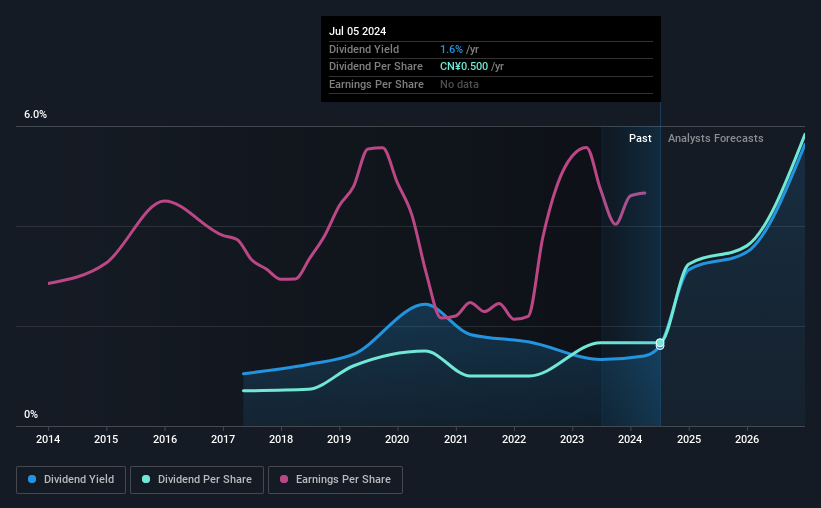The width and height of the screenshot is (821, 508).
Task: Select the 2018 x-axis label
Action: pyautogui.click(x=281, y=439)
